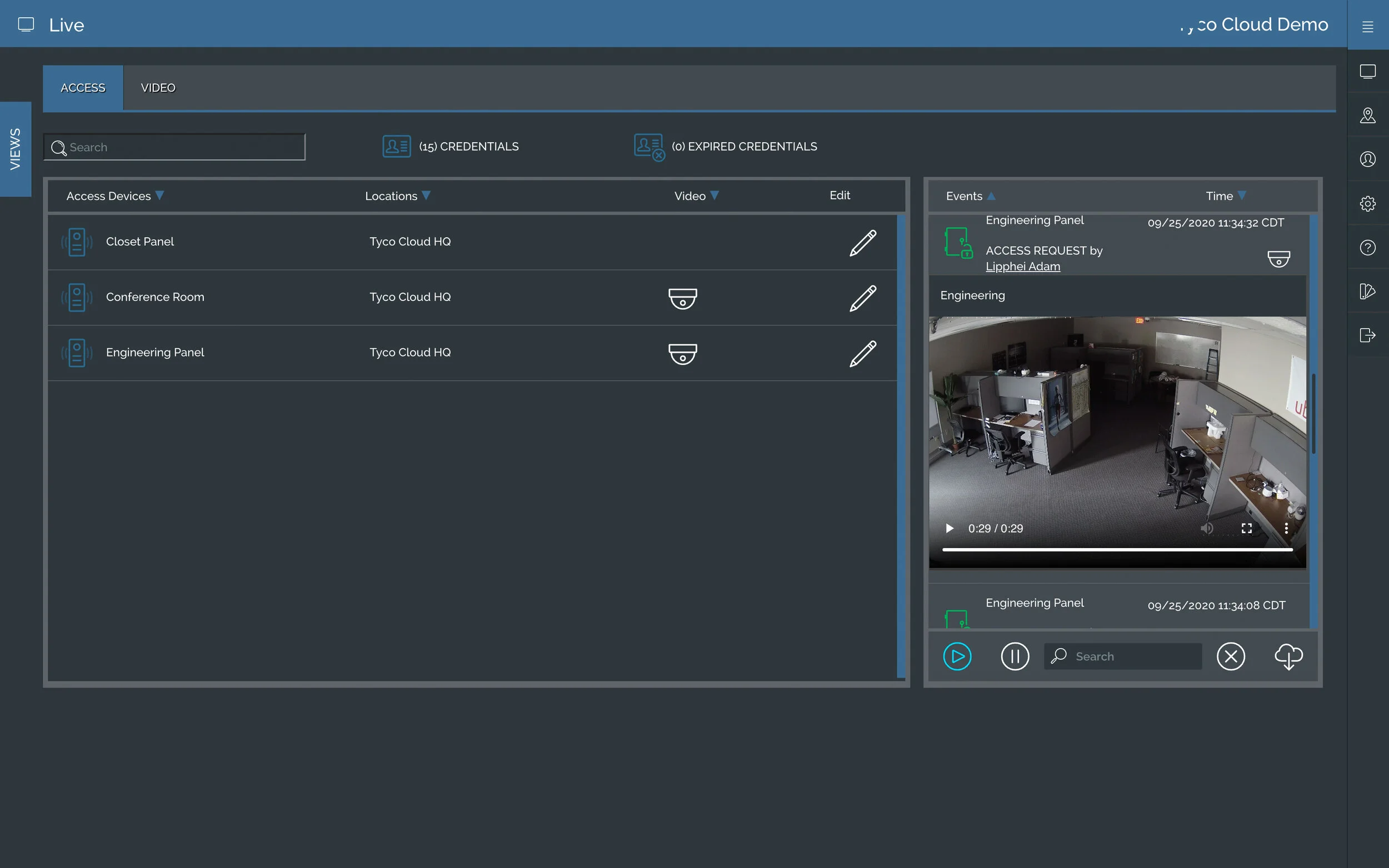1389x868 pixels.
Task: Open settings gear in right sidebar
Action: click(x=1368, y=203)
